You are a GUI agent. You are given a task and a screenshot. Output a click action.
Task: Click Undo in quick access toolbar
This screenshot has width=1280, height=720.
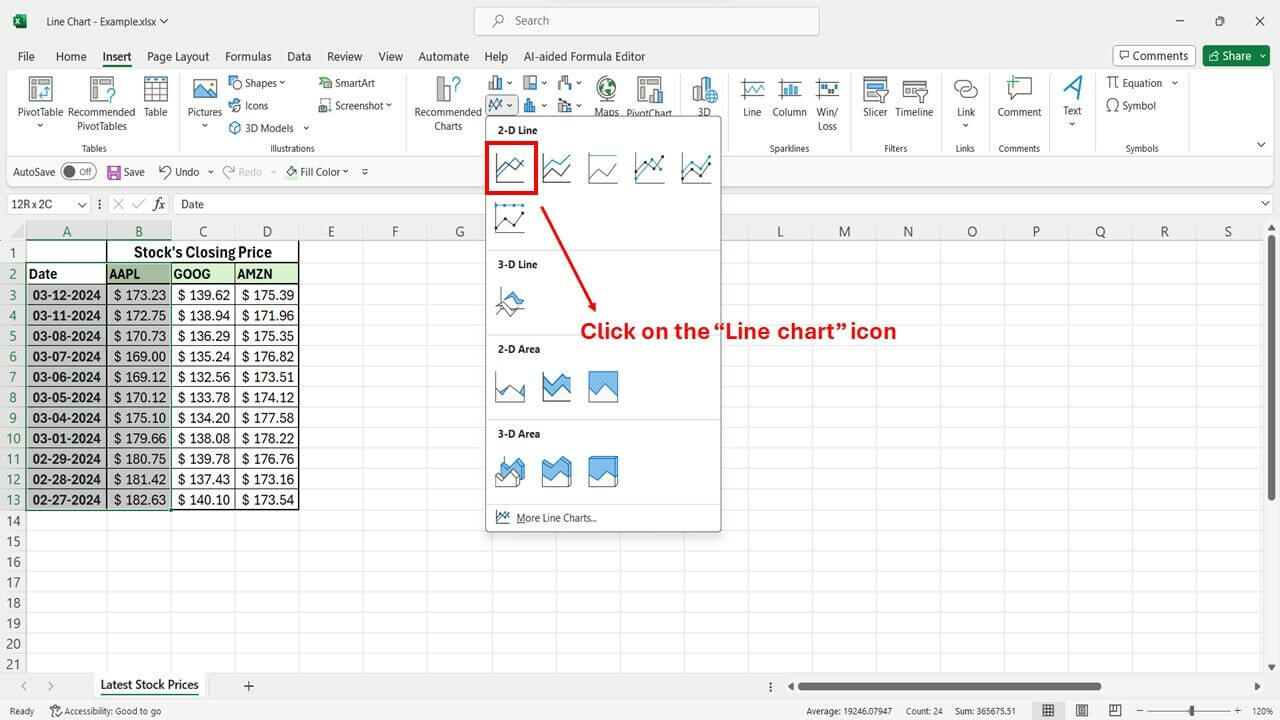pos(179,172)
